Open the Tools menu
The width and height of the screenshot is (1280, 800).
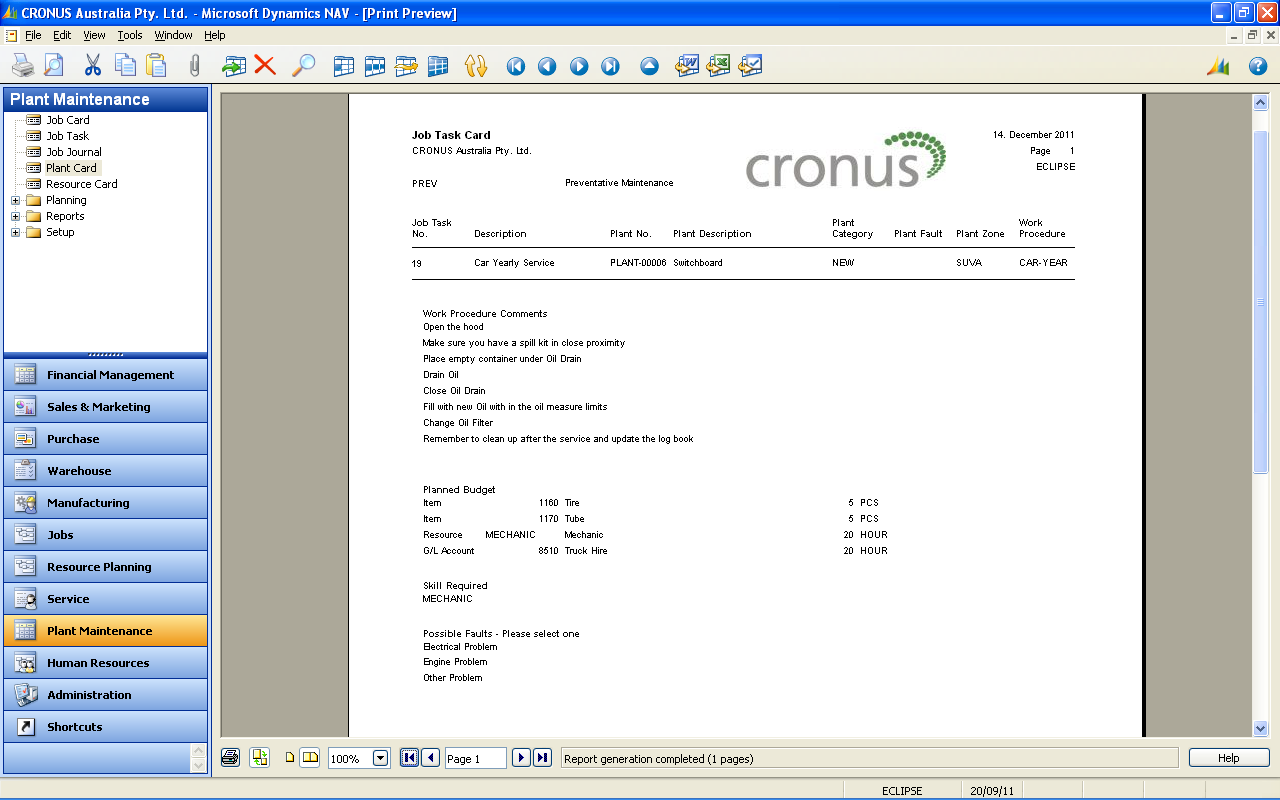pyautogui.click(x=130, y=35)
